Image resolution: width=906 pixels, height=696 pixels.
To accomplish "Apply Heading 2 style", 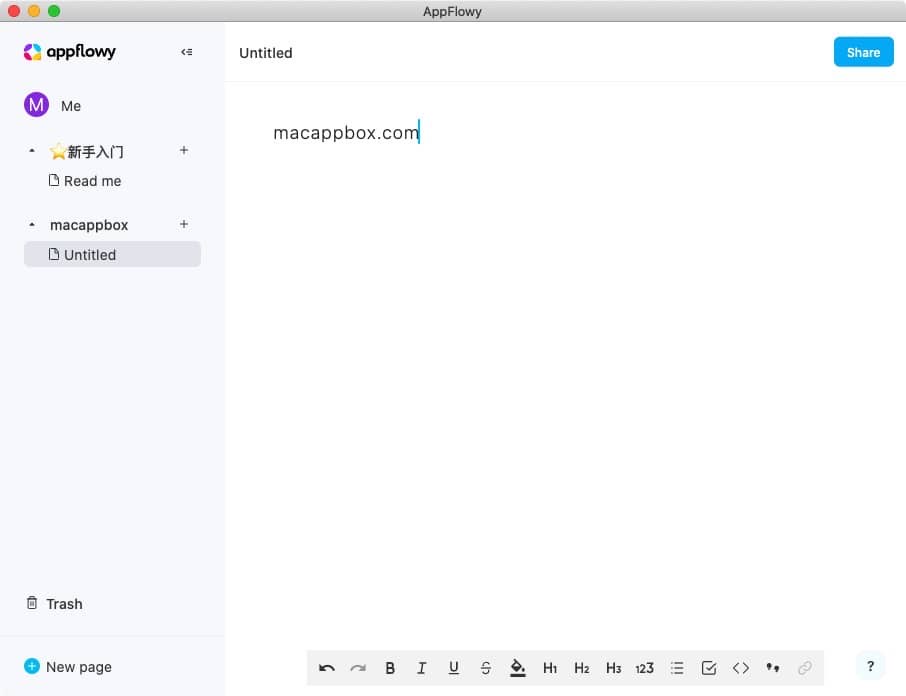I will point(582,668).
